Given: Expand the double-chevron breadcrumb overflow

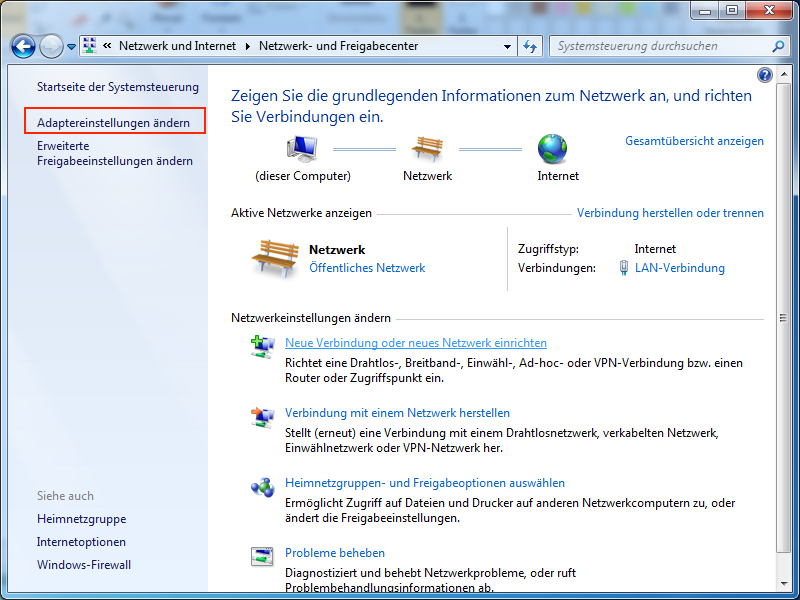Looking at the screenshot, I should tap(107, 46).
